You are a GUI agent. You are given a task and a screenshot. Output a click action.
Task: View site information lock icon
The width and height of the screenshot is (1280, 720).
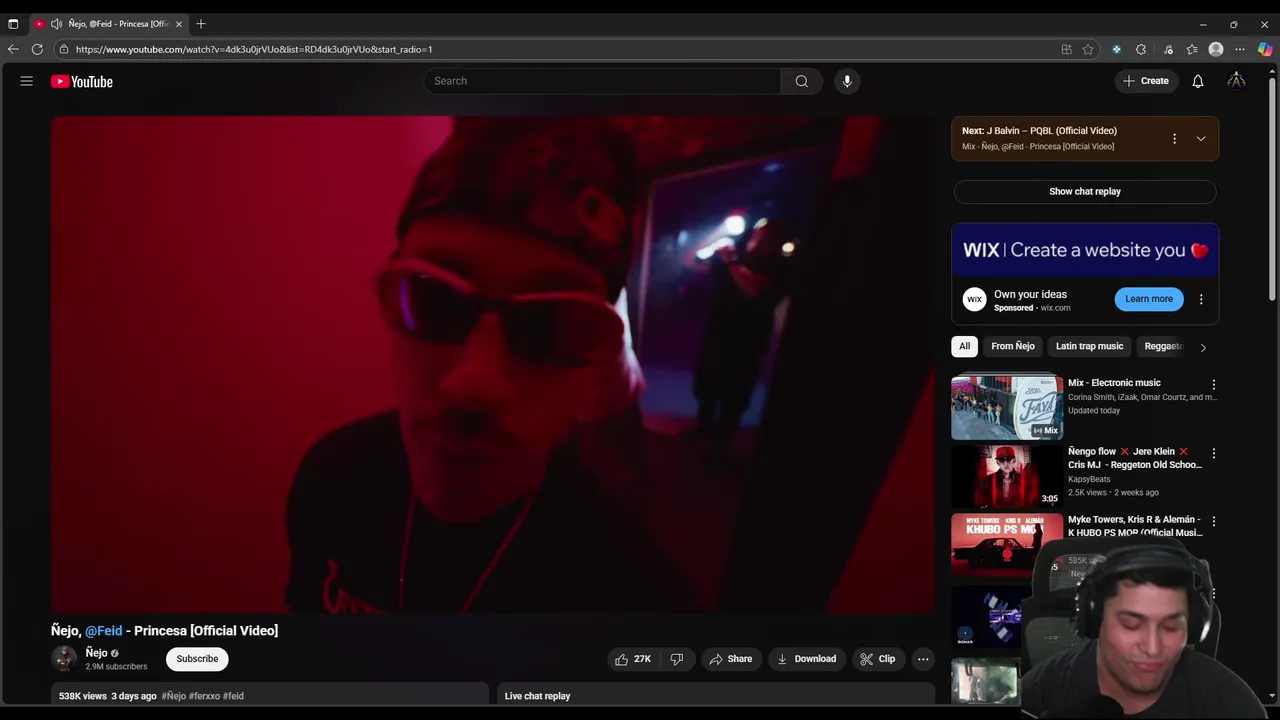pos(63,49)
